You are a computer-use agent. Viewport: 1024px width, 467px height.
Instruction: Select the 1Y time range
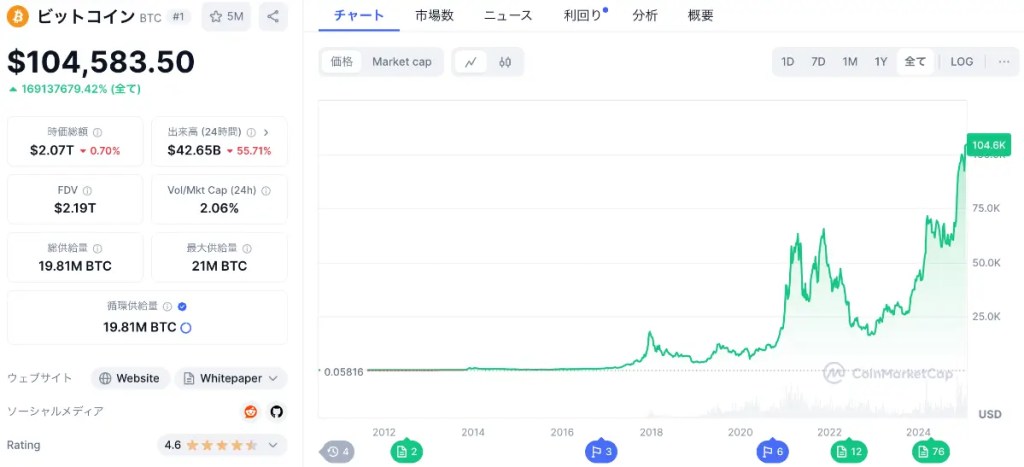point(881,62)
